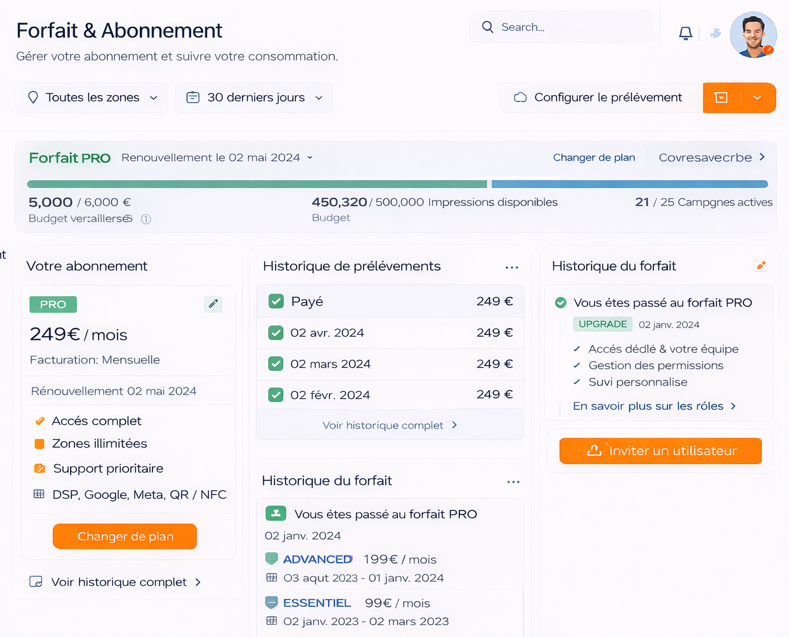Click info icon next to Budget label
This screenshot has width=789, height=637.
146,219
